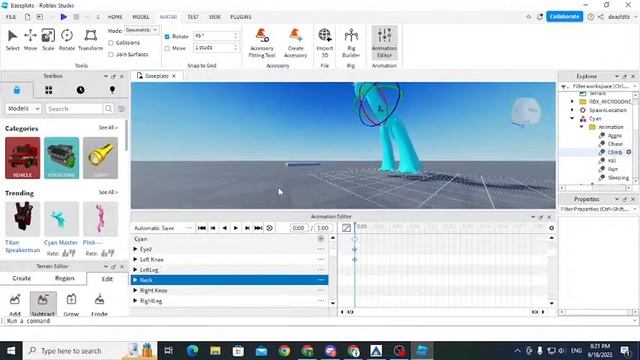Open the Toolbox filter options icon
Viewport: 640px width, 360px height.
[x=121, y=109]
